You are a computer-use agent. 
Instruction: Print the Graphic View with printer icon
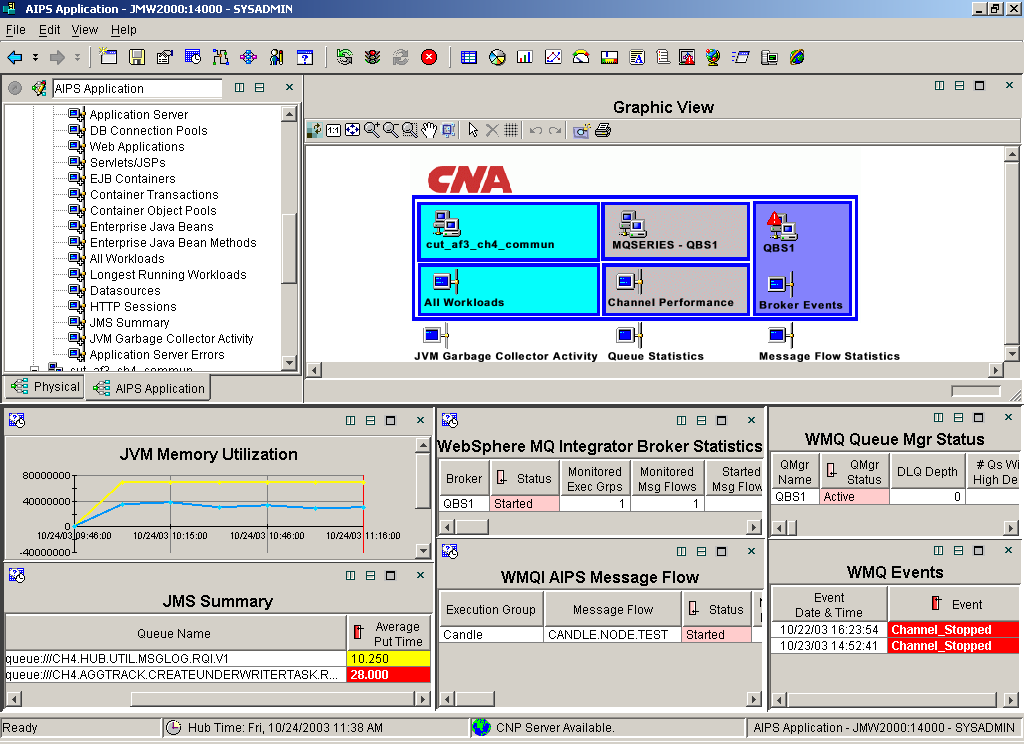(x=603, y=130)
